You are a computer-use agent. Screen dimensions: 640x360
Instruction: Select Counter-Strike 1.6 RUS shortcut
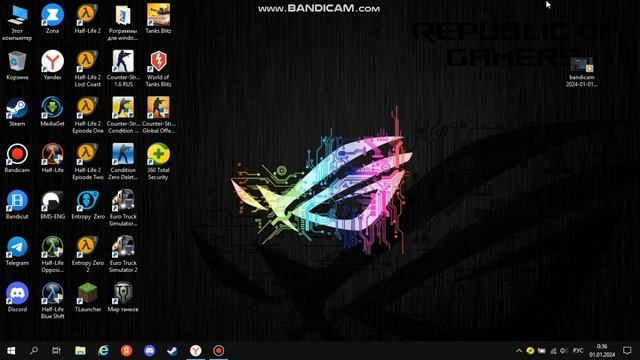123,69
